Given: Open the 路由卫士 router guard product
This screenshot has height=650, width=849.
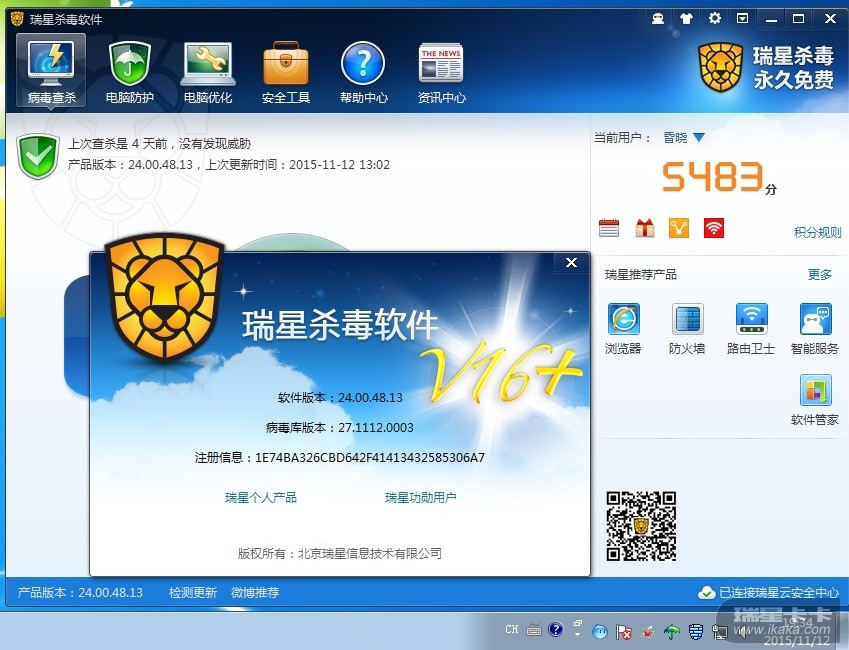Looking at the screenshot, I should pos(751,329).
